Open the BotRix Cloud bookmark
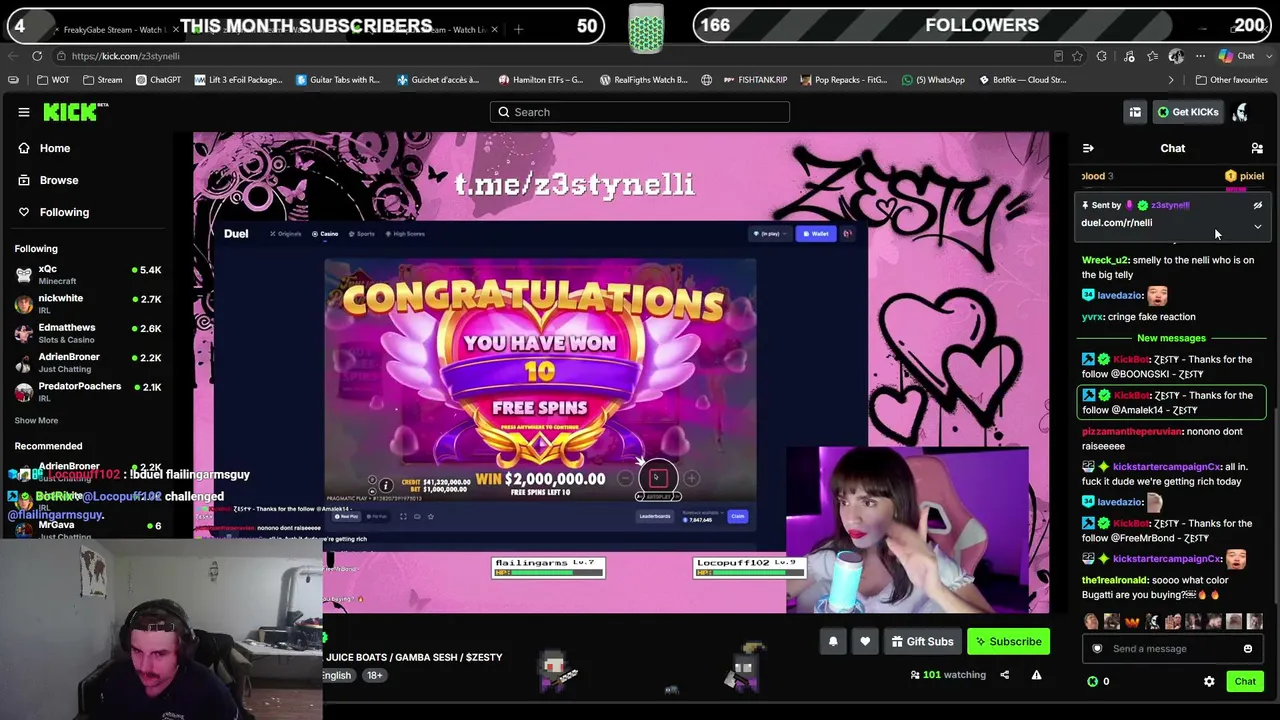This screenshot has width=1280, height=720. click(1022, 80)
